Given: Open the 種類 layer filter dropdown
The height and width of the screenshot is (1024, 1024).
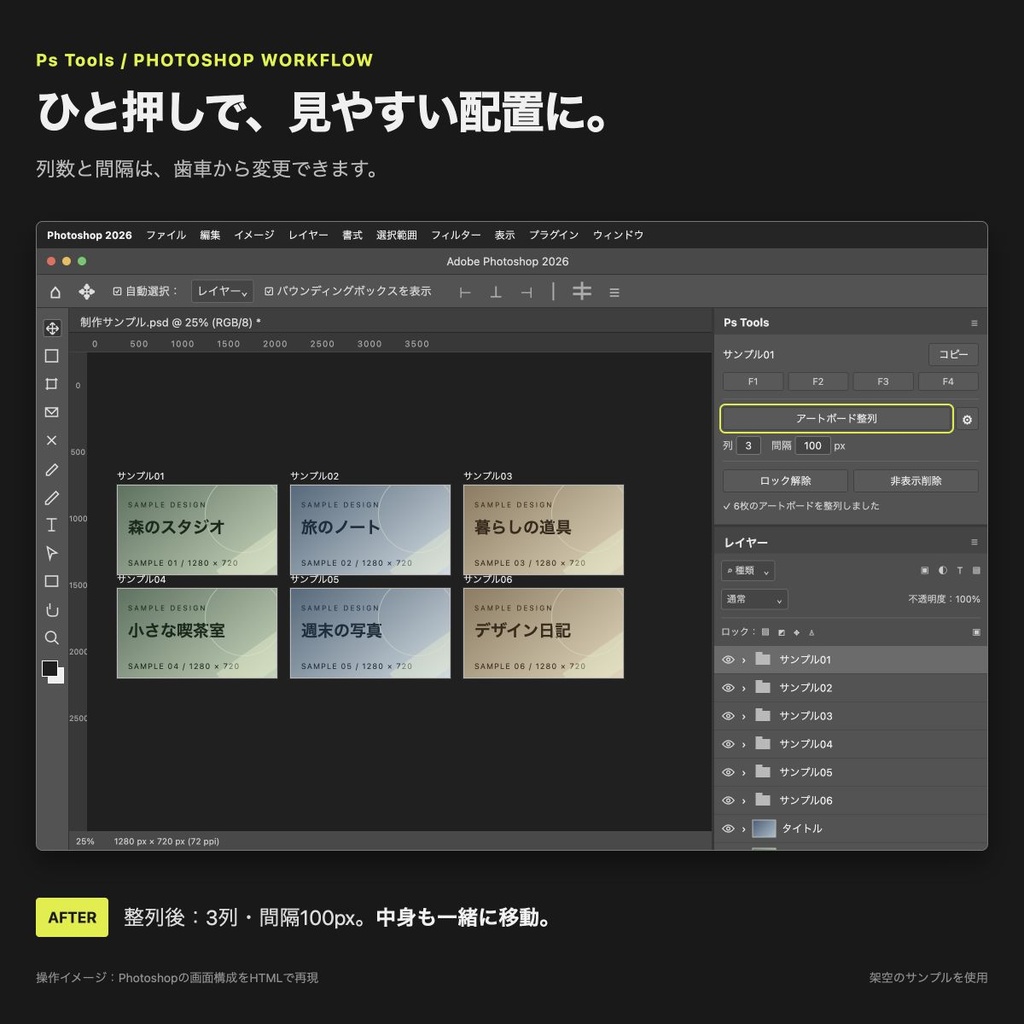Looking at the screenshot, I should click(x=748, y=571).
